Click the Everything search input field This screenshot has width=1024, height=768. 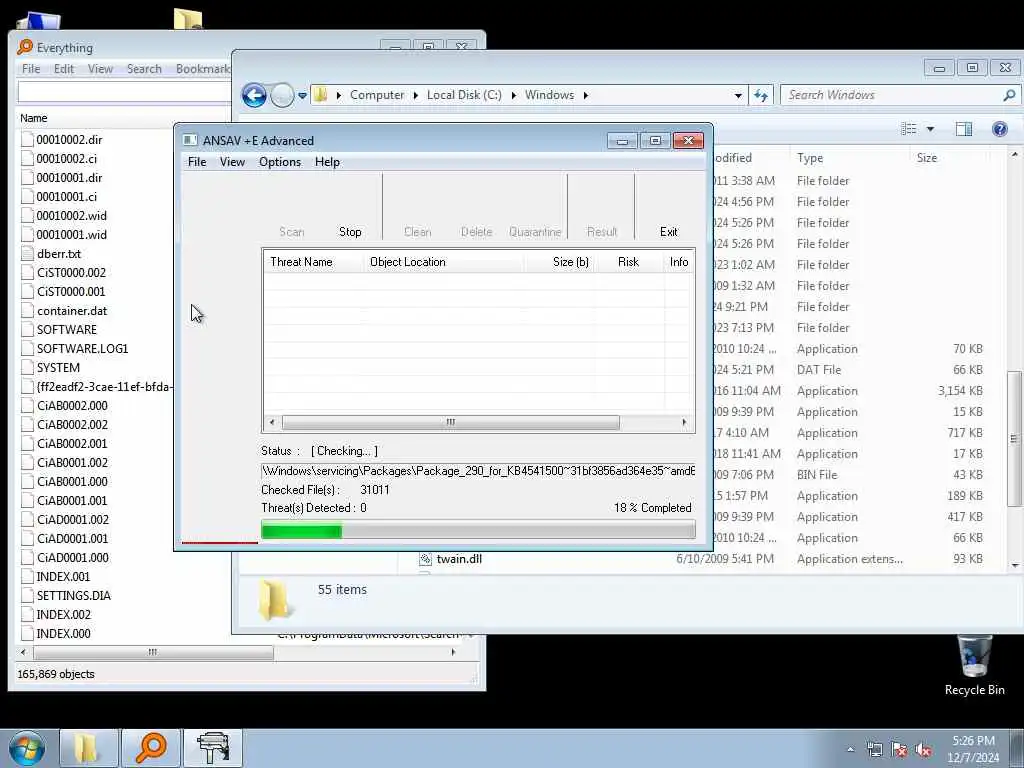[124, 92]
